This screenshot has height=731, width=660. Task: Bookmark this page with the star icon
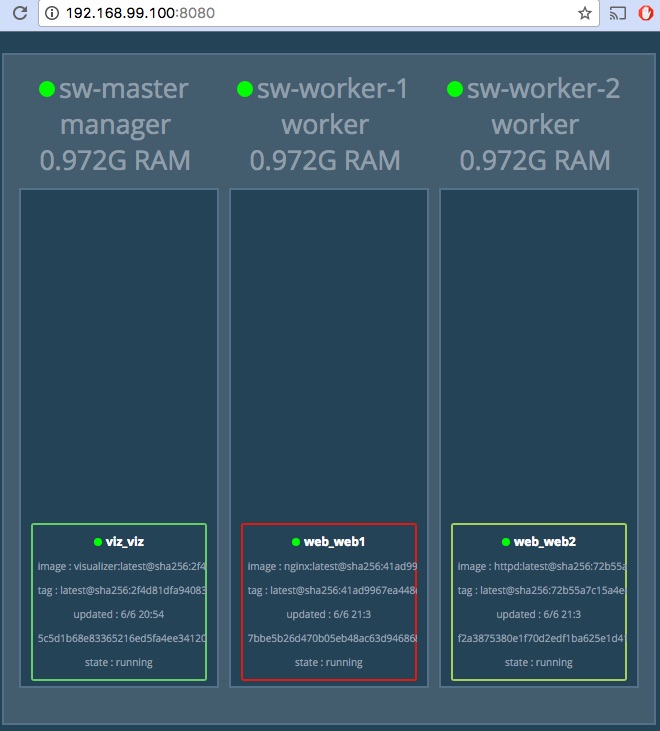584,13
